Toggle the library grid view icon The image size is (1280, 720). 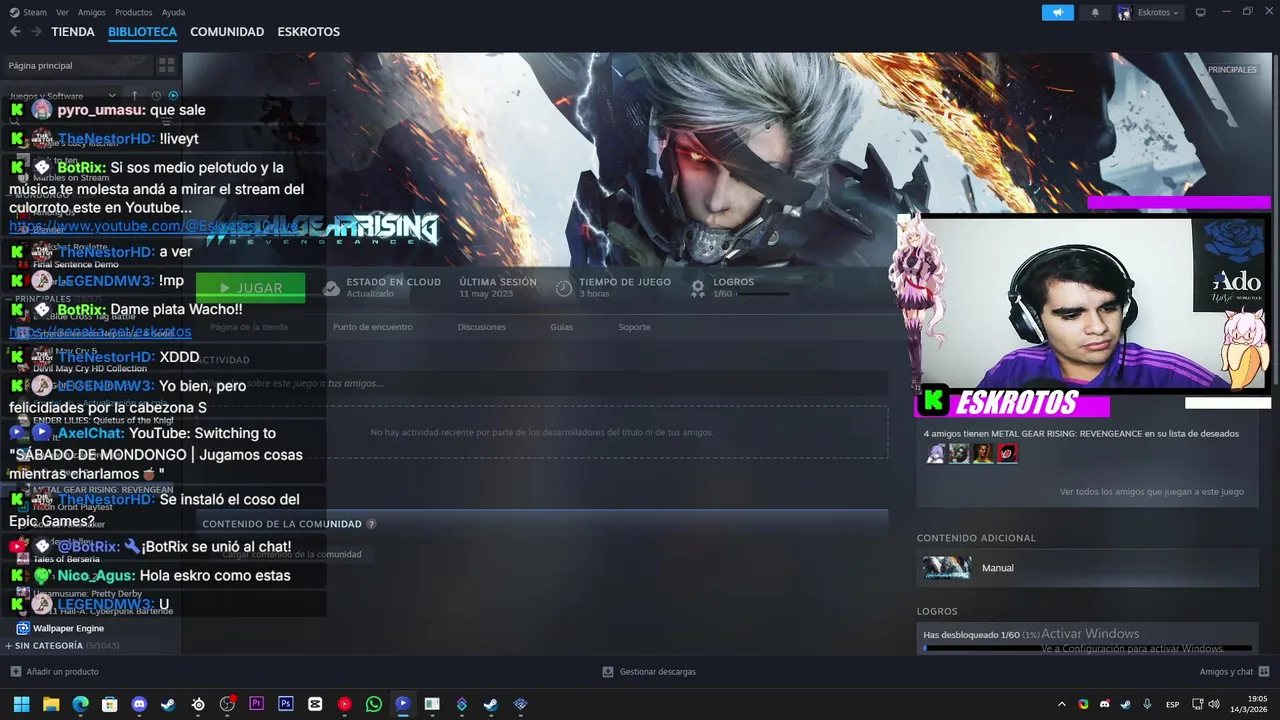[166, 65]
